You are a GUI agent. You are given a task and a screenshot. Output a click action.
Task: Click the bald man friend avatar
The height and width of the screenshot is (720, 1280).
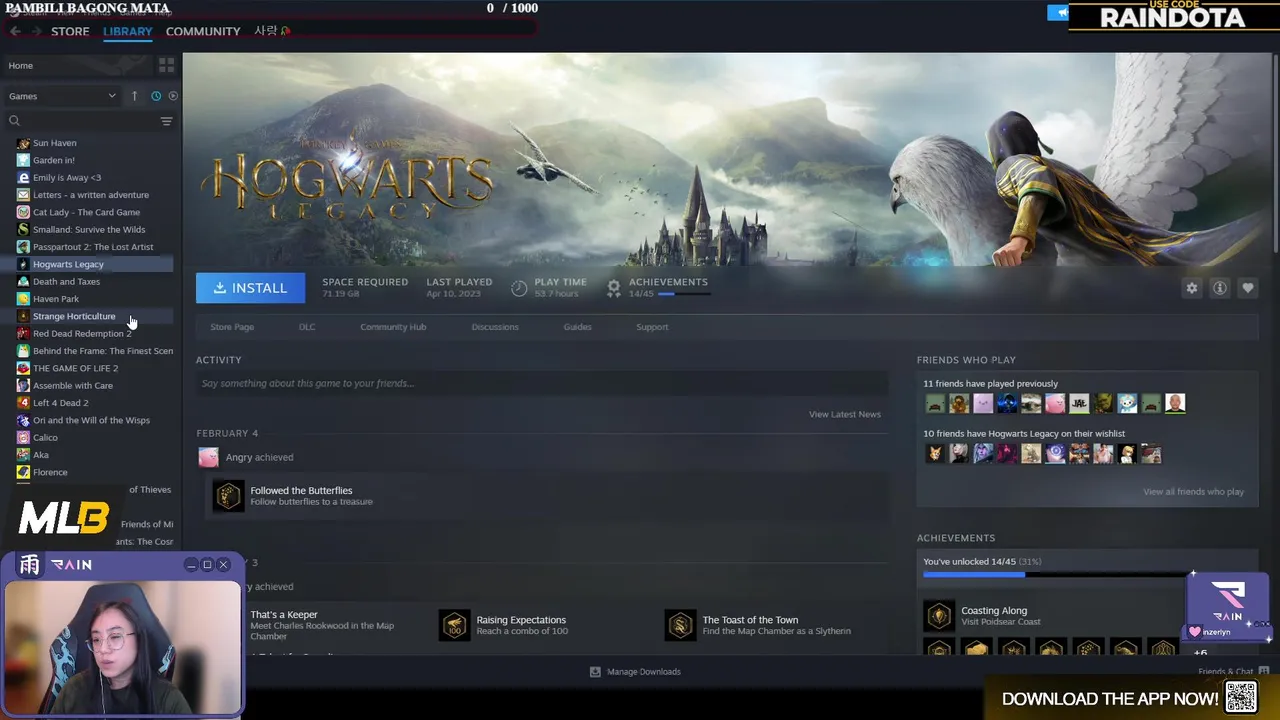tap(1175, 404)
